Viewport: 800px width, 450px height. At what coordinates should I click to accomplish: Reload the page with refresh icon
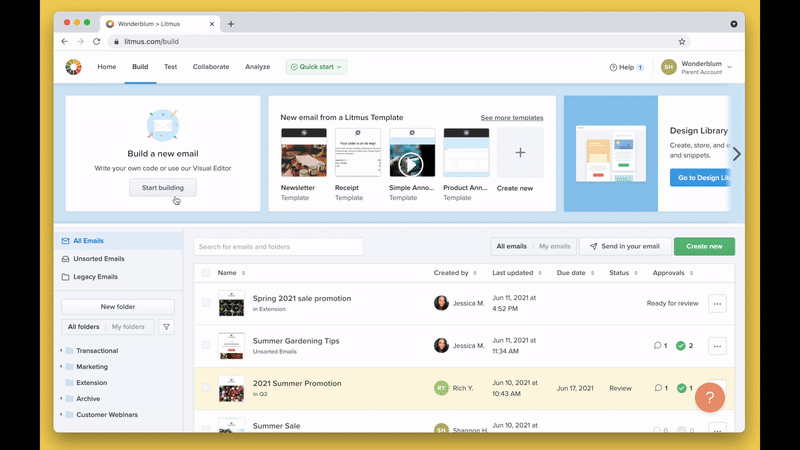(96, 41)
